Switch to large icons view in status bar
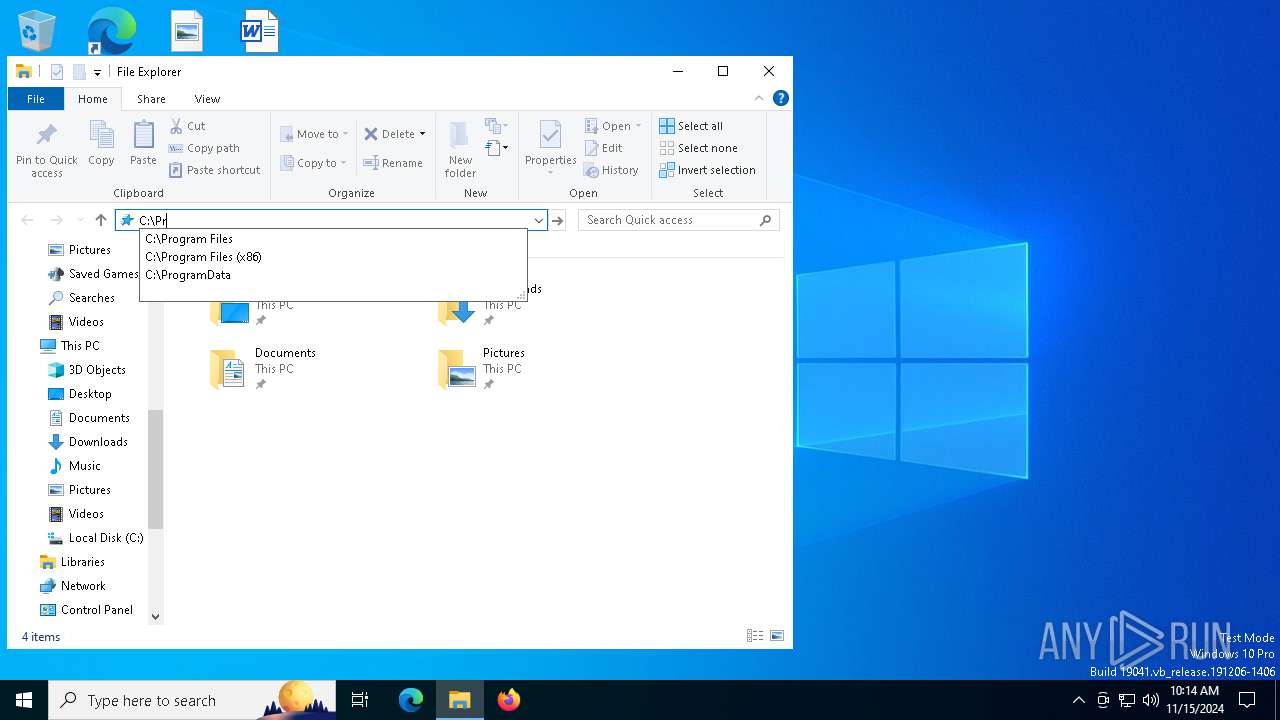The image size is (1280, 720). 777,636
